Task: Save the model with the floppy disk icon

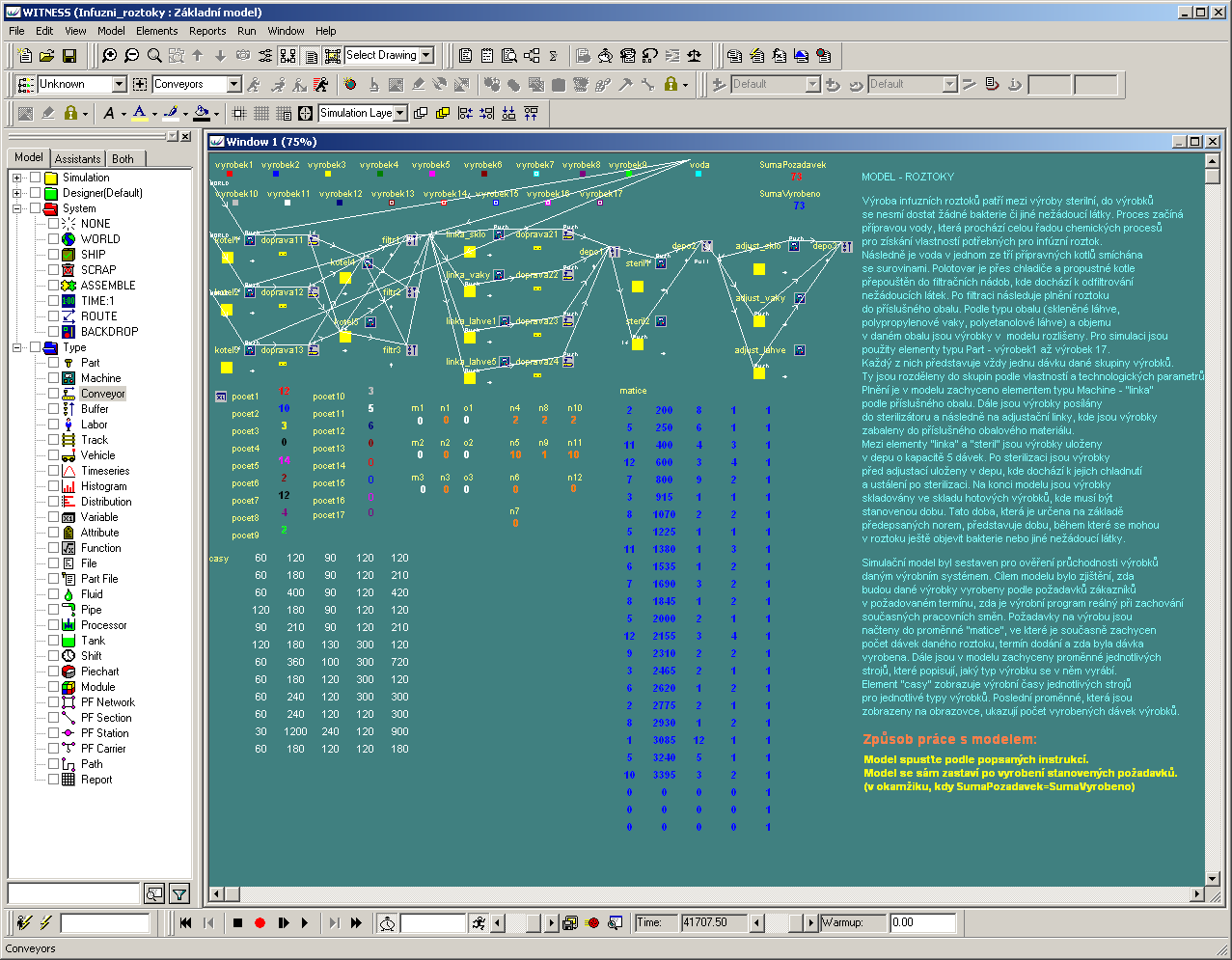Action: pyautogui.click(x=69, y=56)
